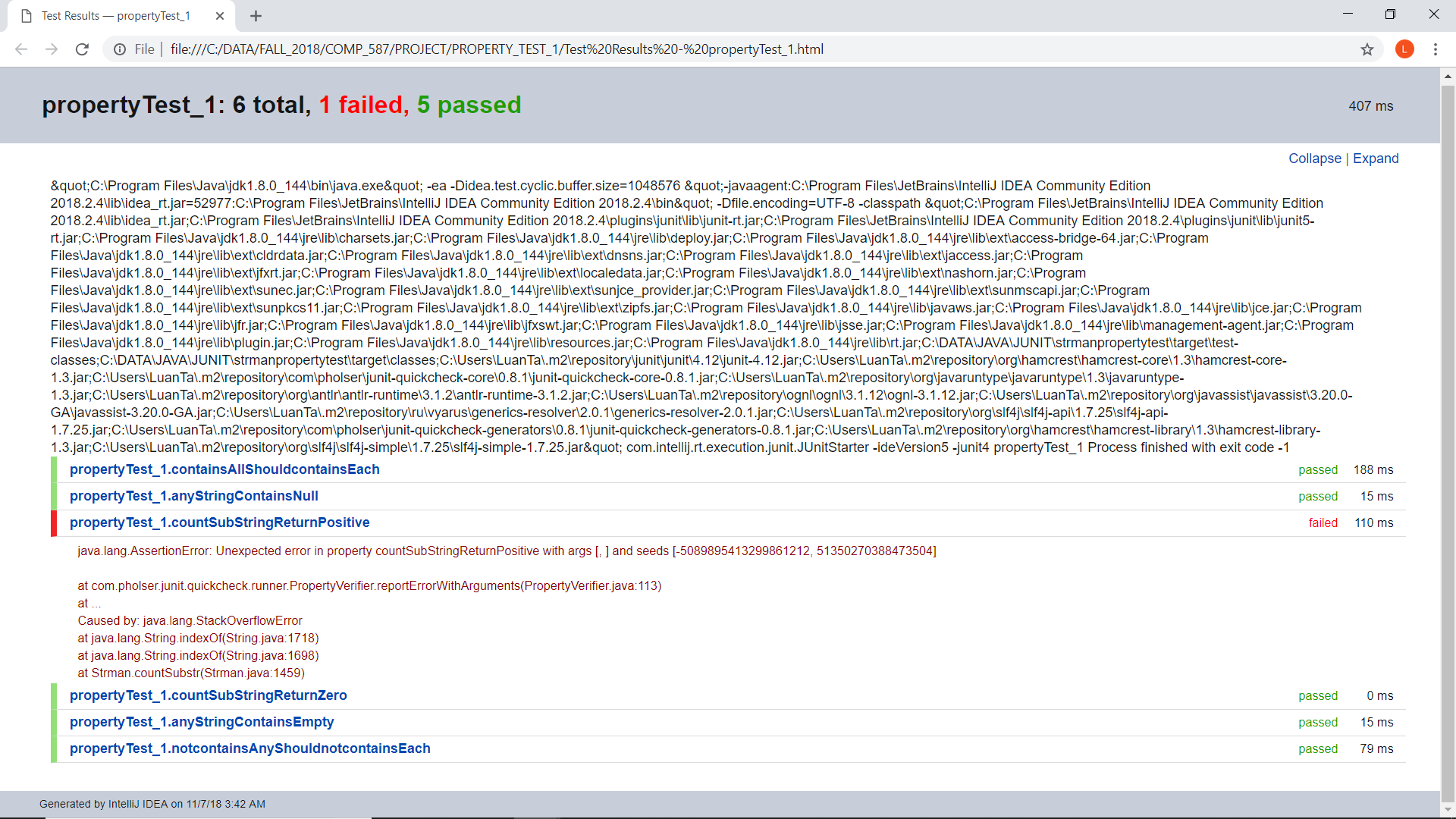Click the Expand link
1456x819 pixels.
click(x=1376, y=158)
